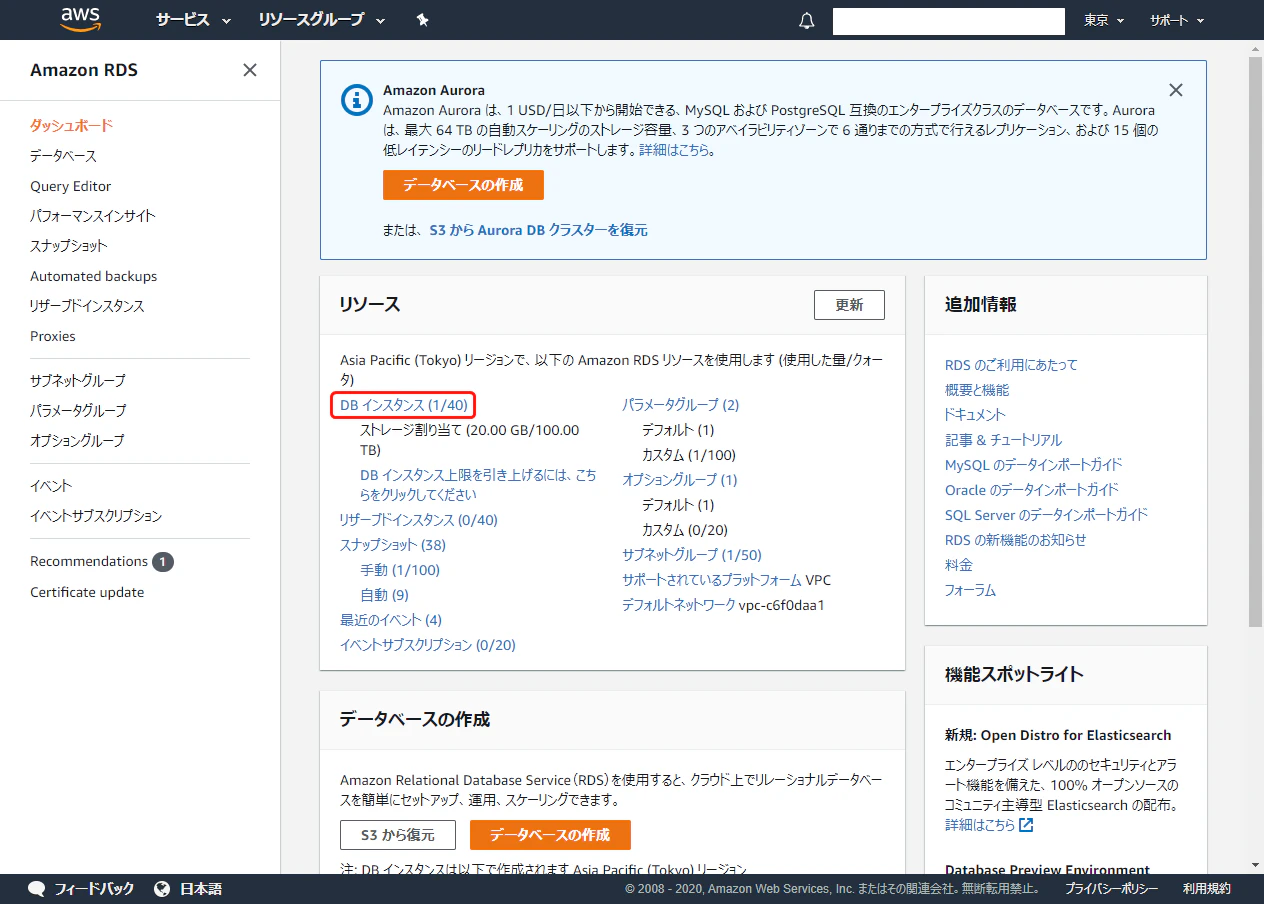The width and height of the screenshot is (1264, 904).
Task: Open 自動 (9) snapshots link
Action: point(384,595)
